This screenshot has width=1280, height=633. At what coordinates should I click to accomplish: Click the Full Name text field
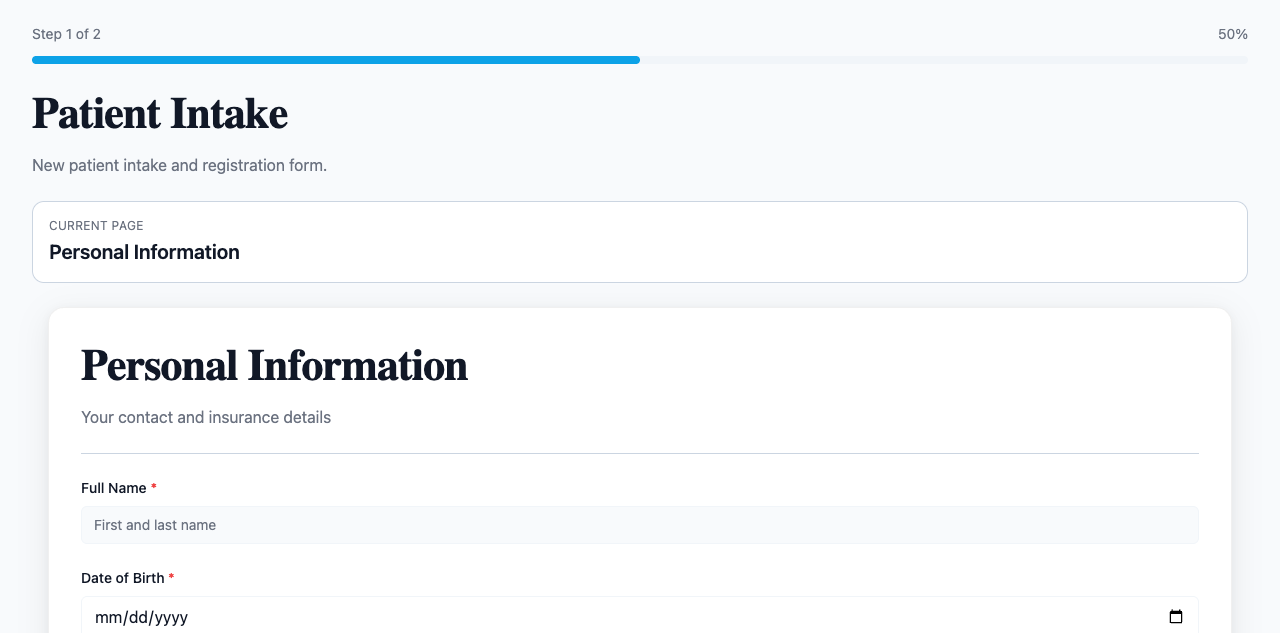tap(640, 525)
